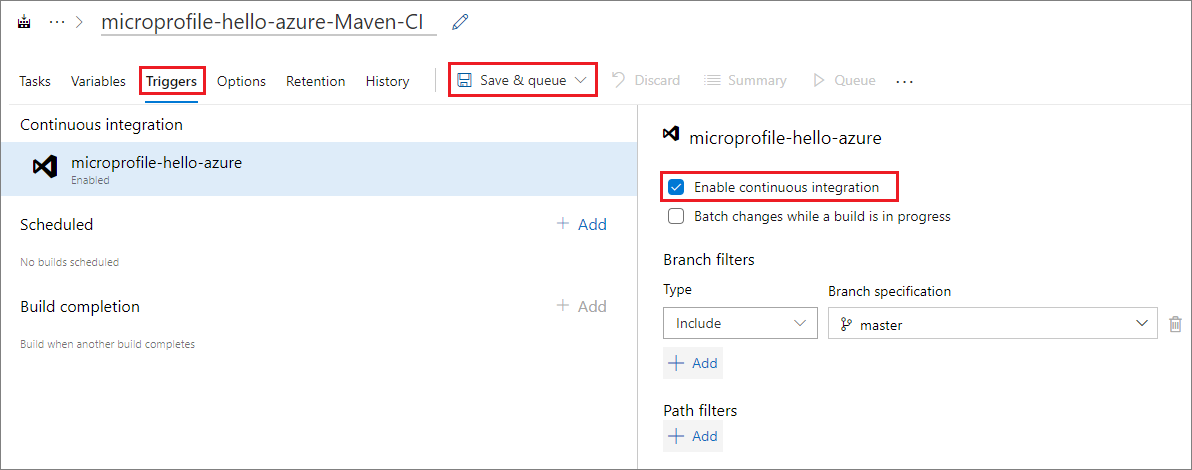
Task: Click the pencil edit name icon
Action: (460, 21)
